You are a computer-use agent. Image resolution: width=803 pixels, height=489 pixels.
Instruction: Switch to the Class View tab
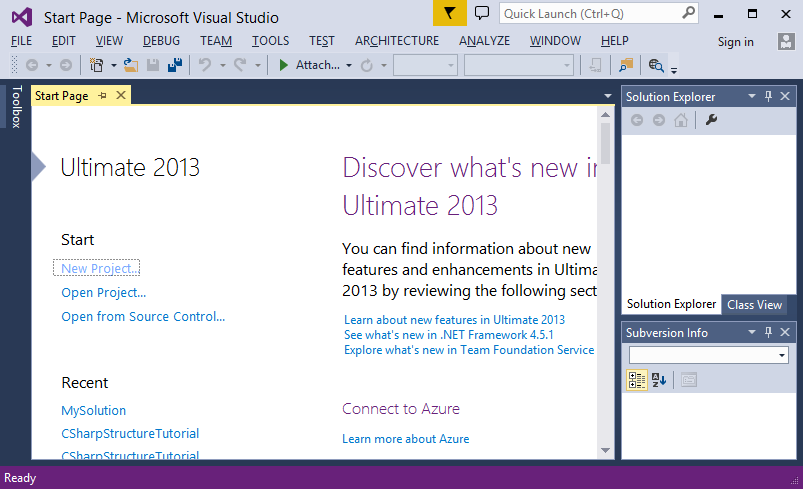[x=754, y=305]
